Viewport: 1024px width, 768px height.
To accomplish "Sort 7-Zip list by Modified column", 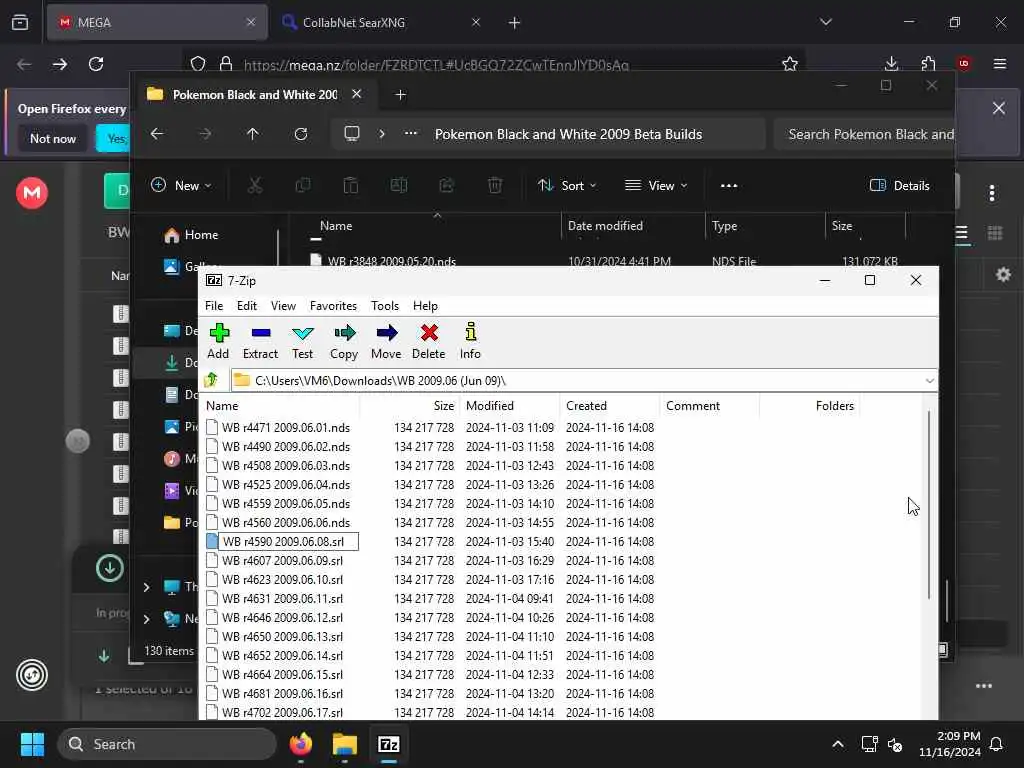I will (509, 406).
